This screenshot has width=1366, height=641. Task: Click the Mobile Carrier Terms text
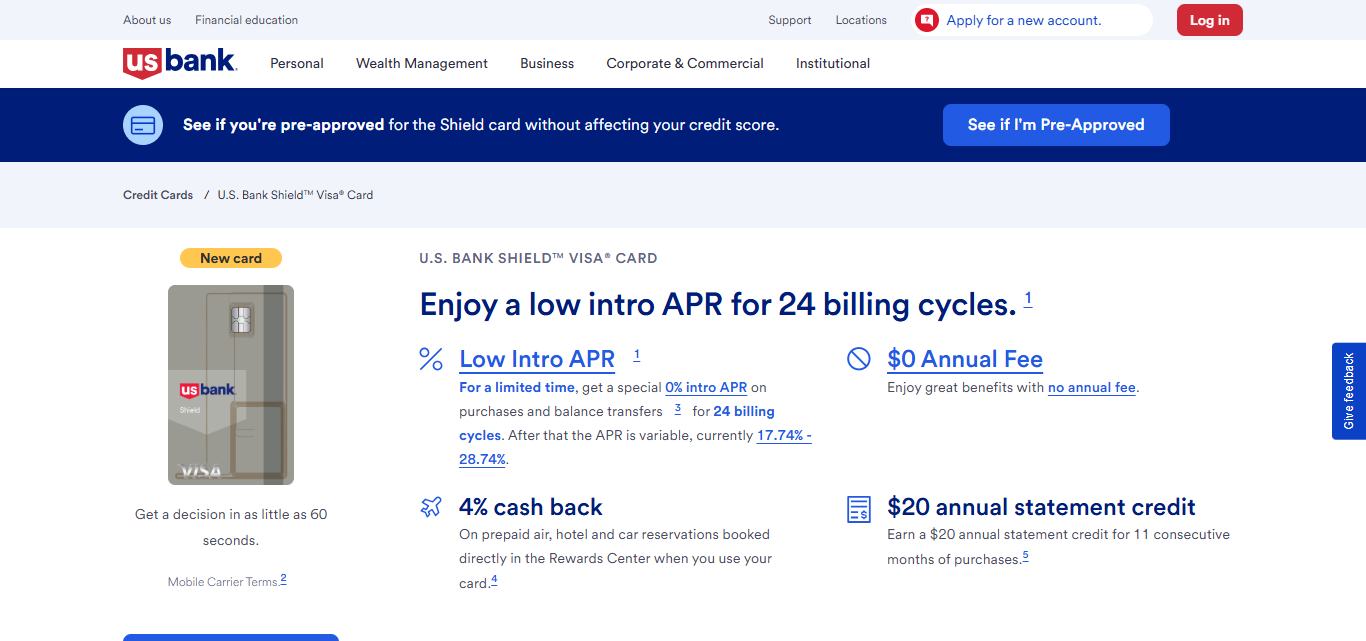pos(222,582)
